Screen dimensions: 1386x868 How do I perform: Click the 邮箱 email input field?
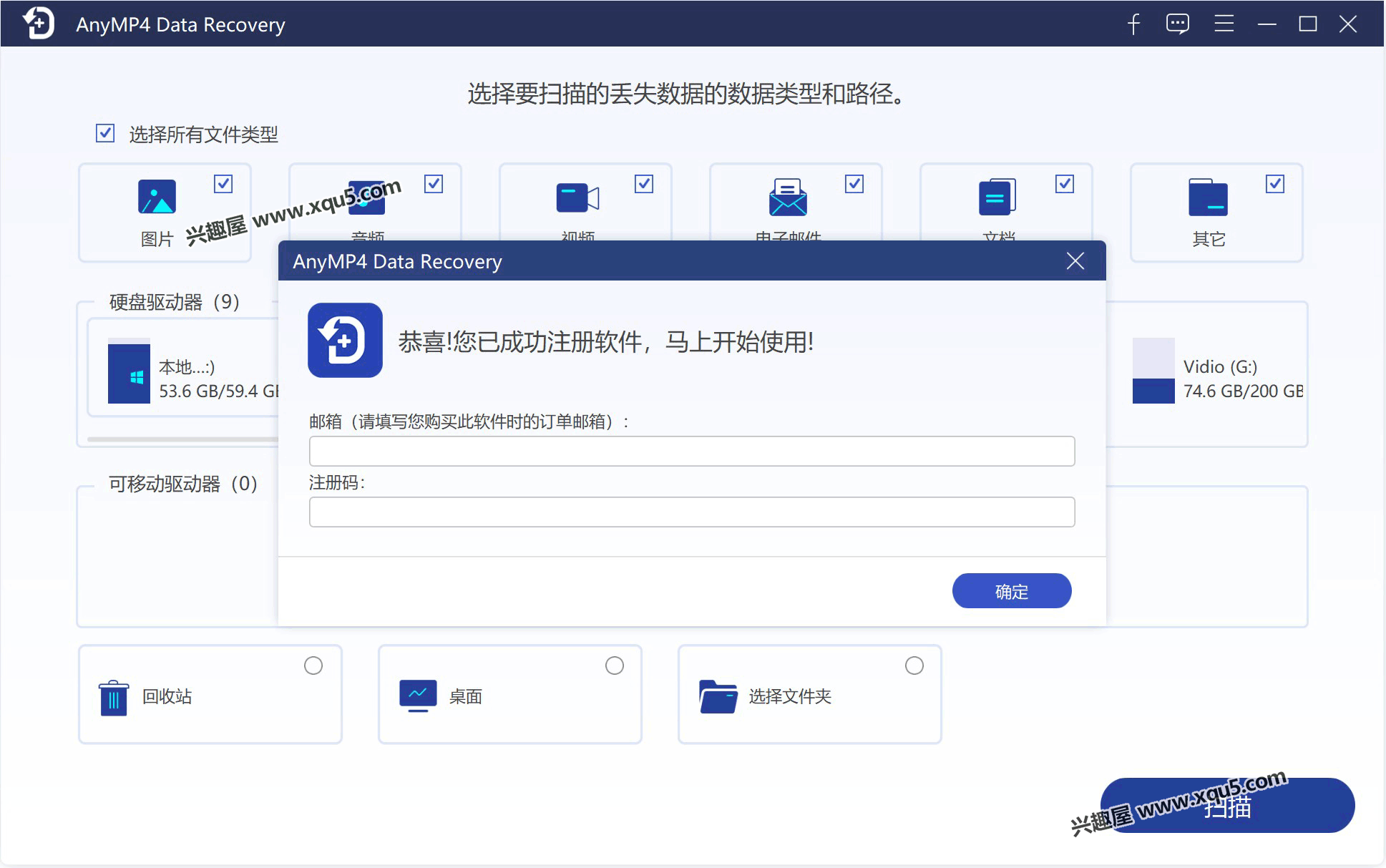click(692, 451)
